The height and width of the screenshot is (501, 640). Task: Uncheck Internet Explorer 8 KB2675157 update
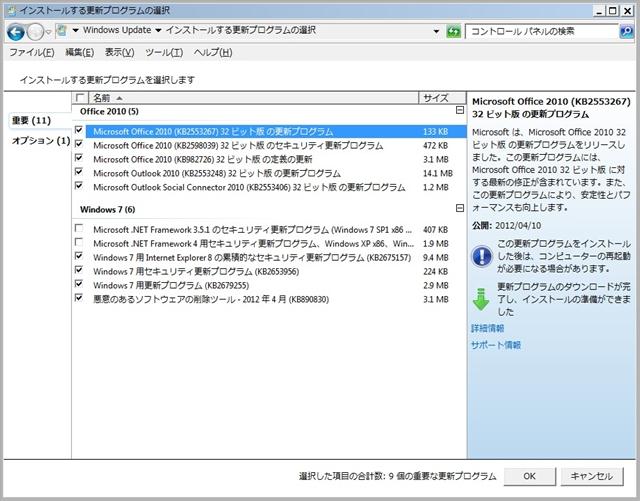pyautogui.click(x=79, y=256)
